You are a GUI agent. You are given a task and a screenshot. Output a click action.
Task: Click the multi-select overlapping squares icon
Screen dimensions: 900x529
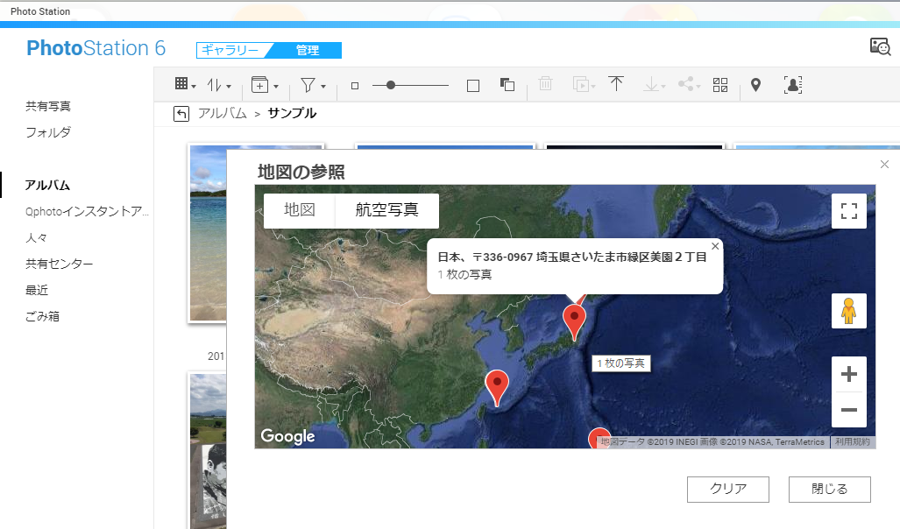(x=507, y=86)
